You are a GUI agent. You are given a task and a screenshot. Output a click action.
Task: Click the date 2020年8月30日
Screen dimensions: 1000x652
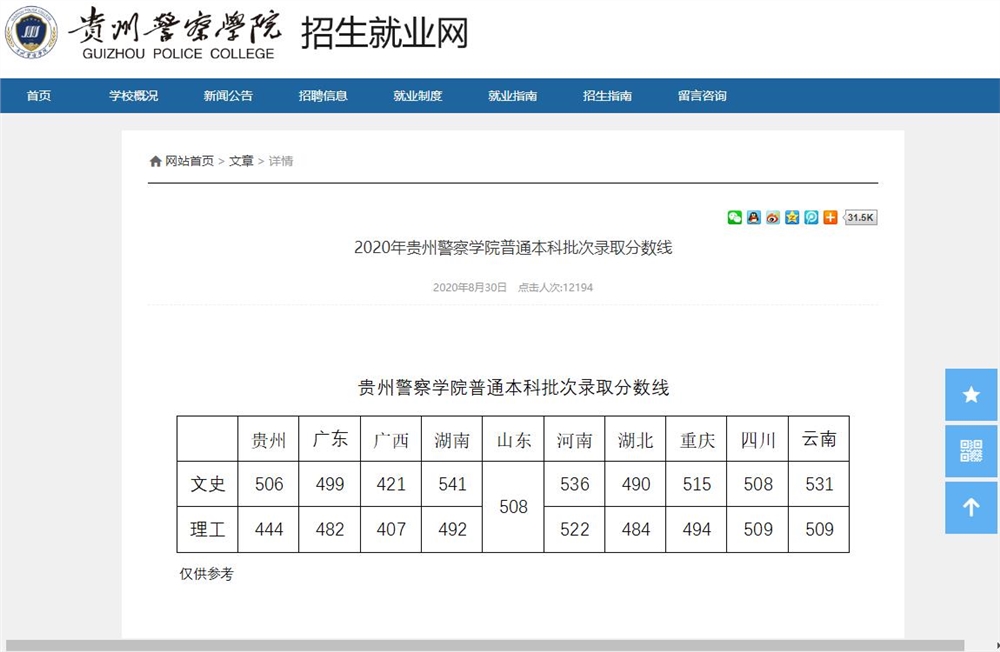pos(469,288)
